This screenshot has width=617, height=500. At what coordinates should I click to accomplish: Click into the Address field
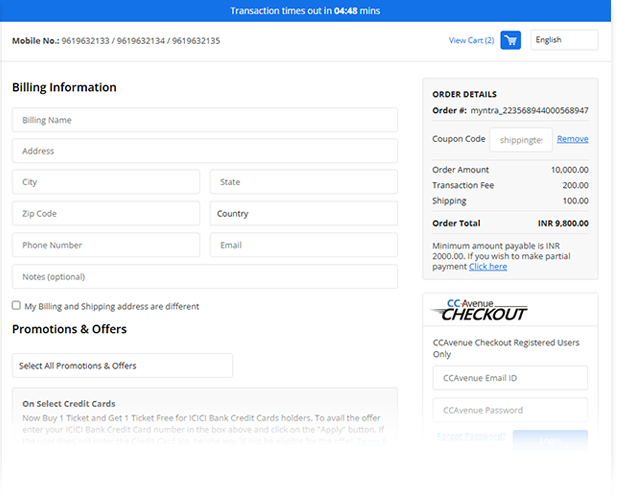(204, 151)
